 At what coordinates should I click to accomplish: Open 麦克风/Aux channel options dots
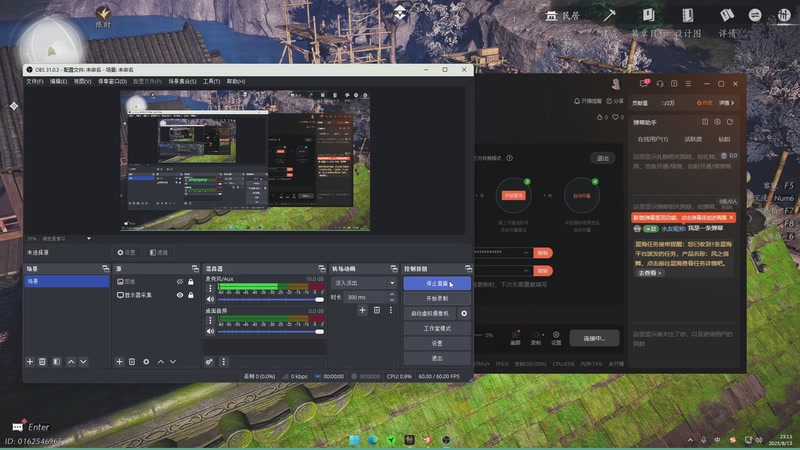[x=210, y=288]
